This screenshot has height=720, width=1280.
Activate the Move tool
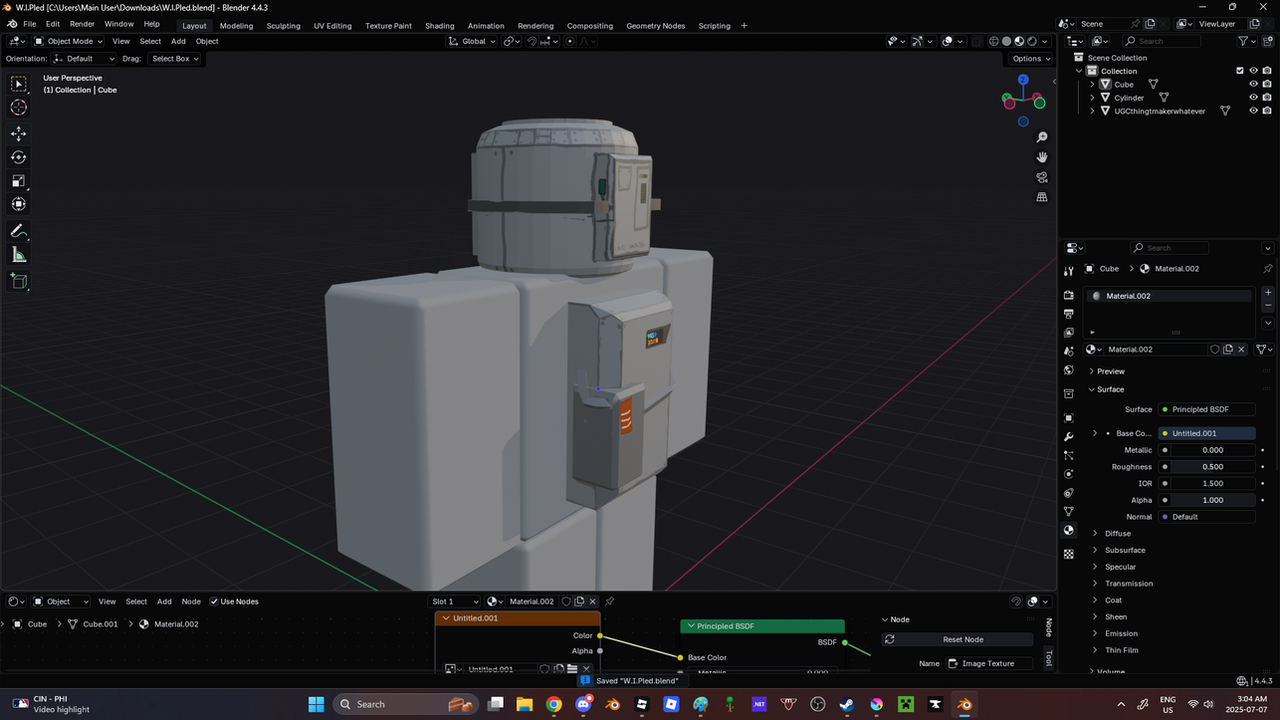click(18, 133)
